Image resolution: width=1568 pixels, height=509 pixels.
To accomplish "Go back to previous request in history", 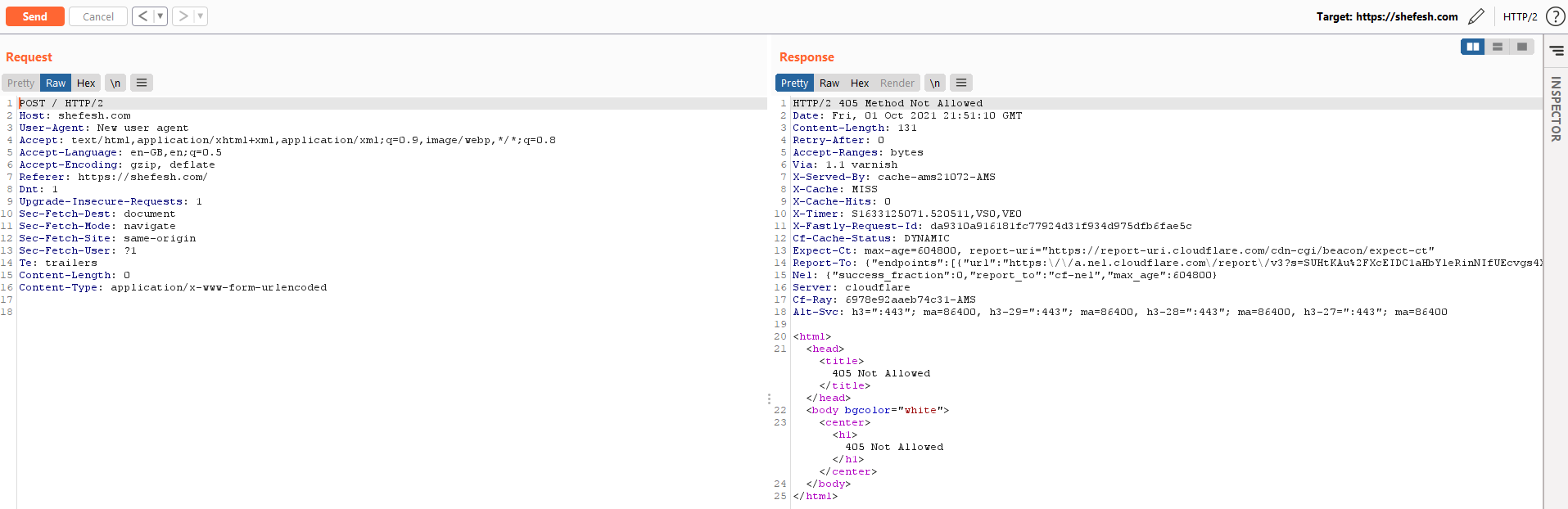I will (x=143, y=16).
